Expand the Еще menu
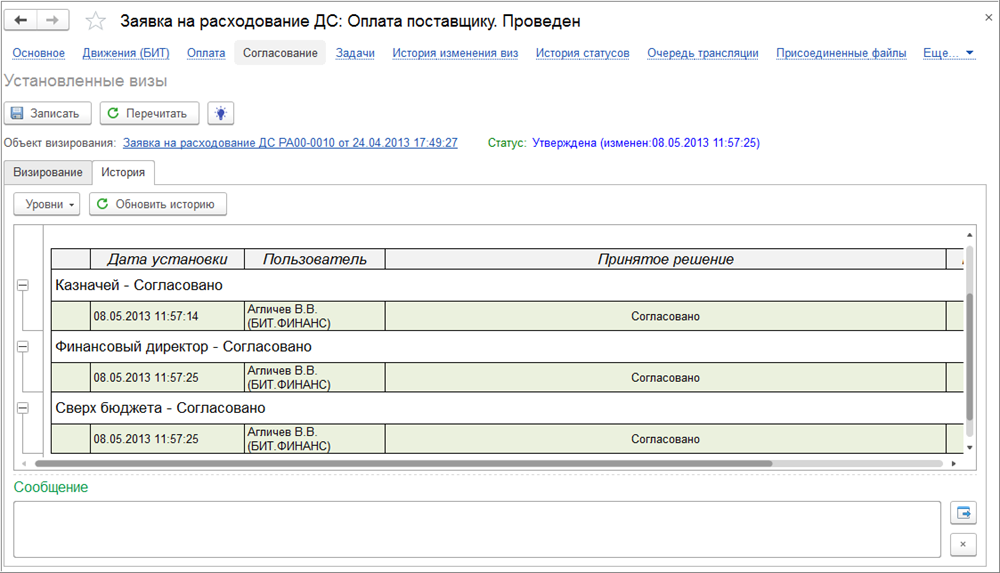 [948, 53]
